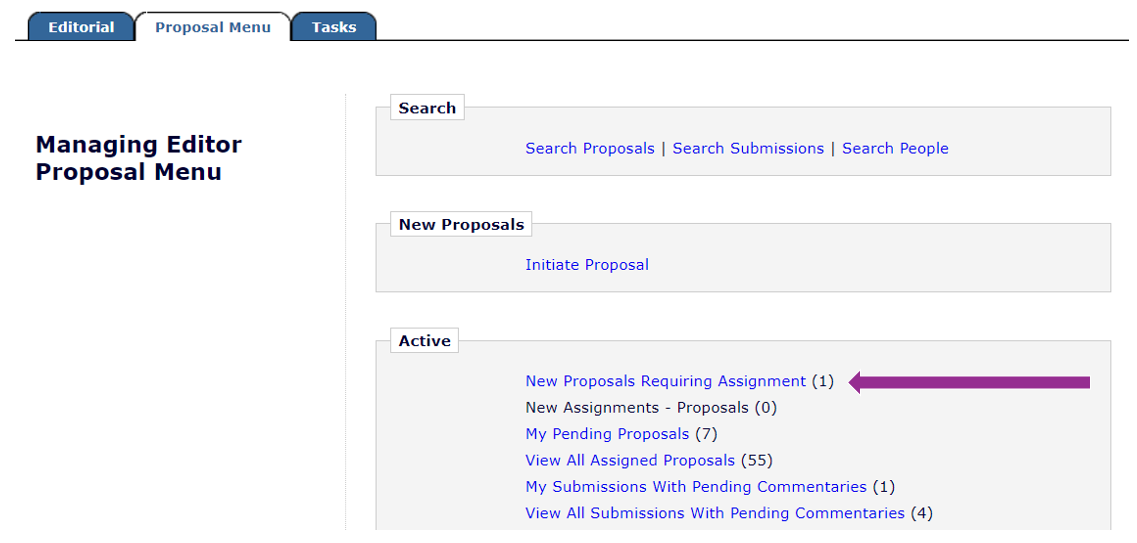Click the Search section label

coord(427,108)
